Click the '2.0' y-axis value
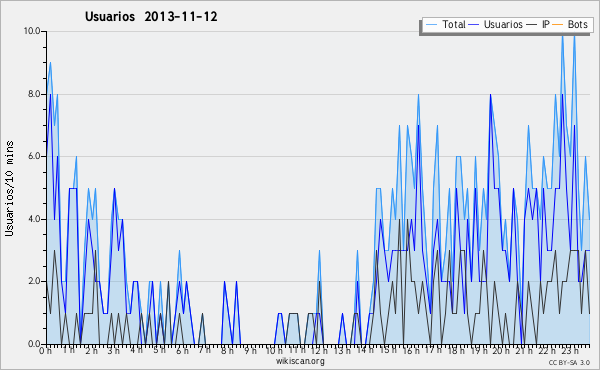Image resolution: width=600 pixels, height=370 pixels. coord(34,281)
